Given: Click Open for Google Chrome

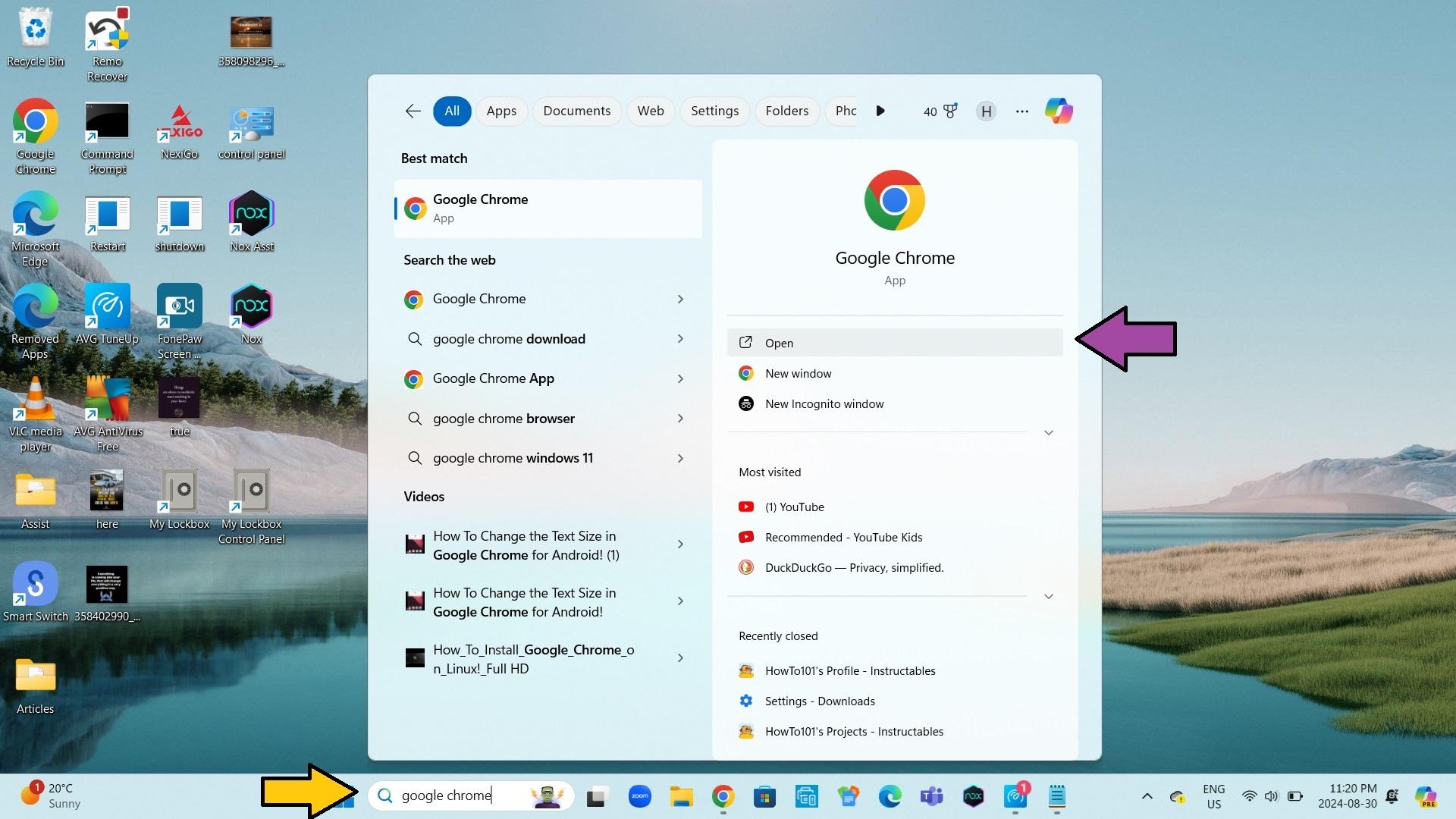Looking at the screenshot, I should [895, 343].
